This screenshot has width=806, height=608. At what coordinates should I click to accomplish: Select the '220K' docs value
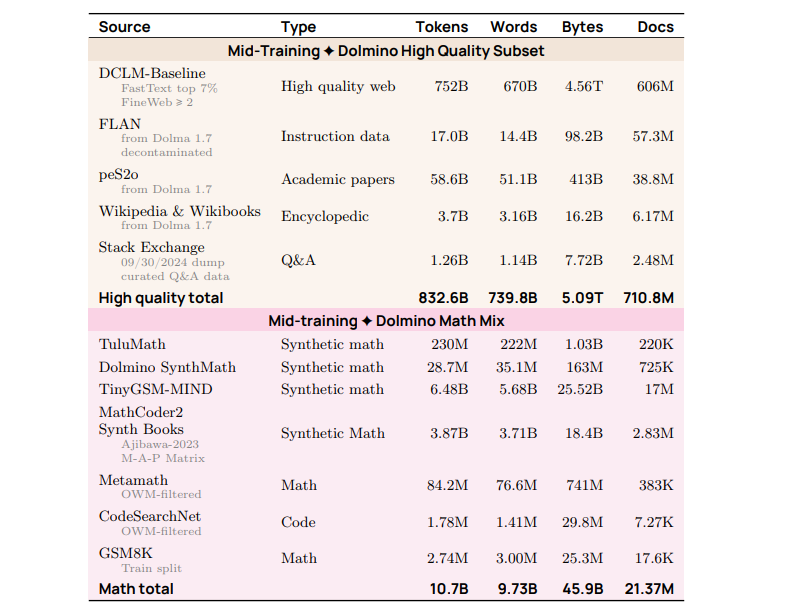pyautogui.click(x=656, y=344)
